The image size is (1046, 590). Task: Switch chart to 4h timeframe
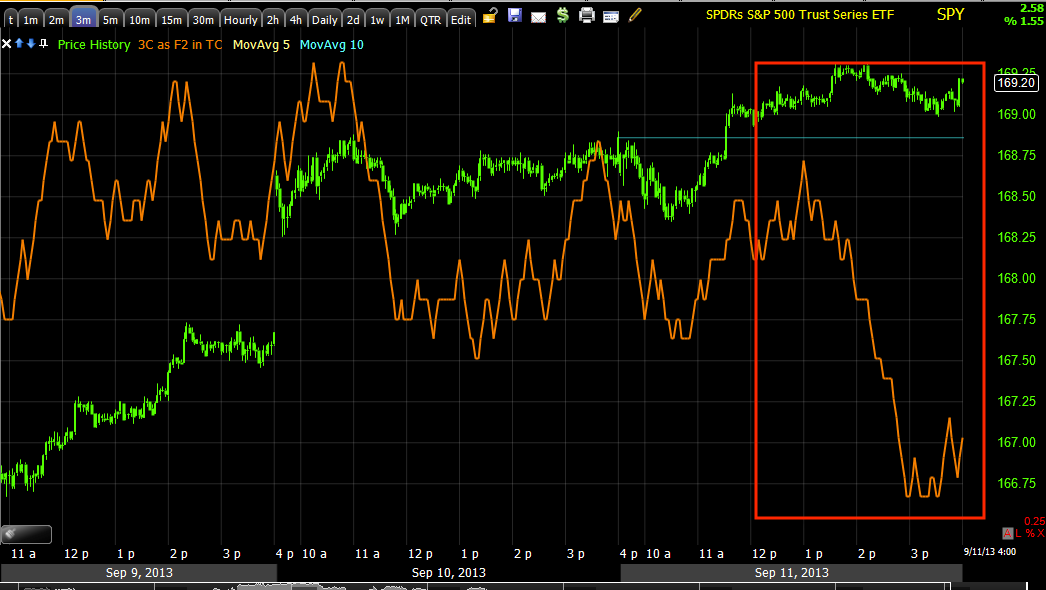[x=296, y=19]
